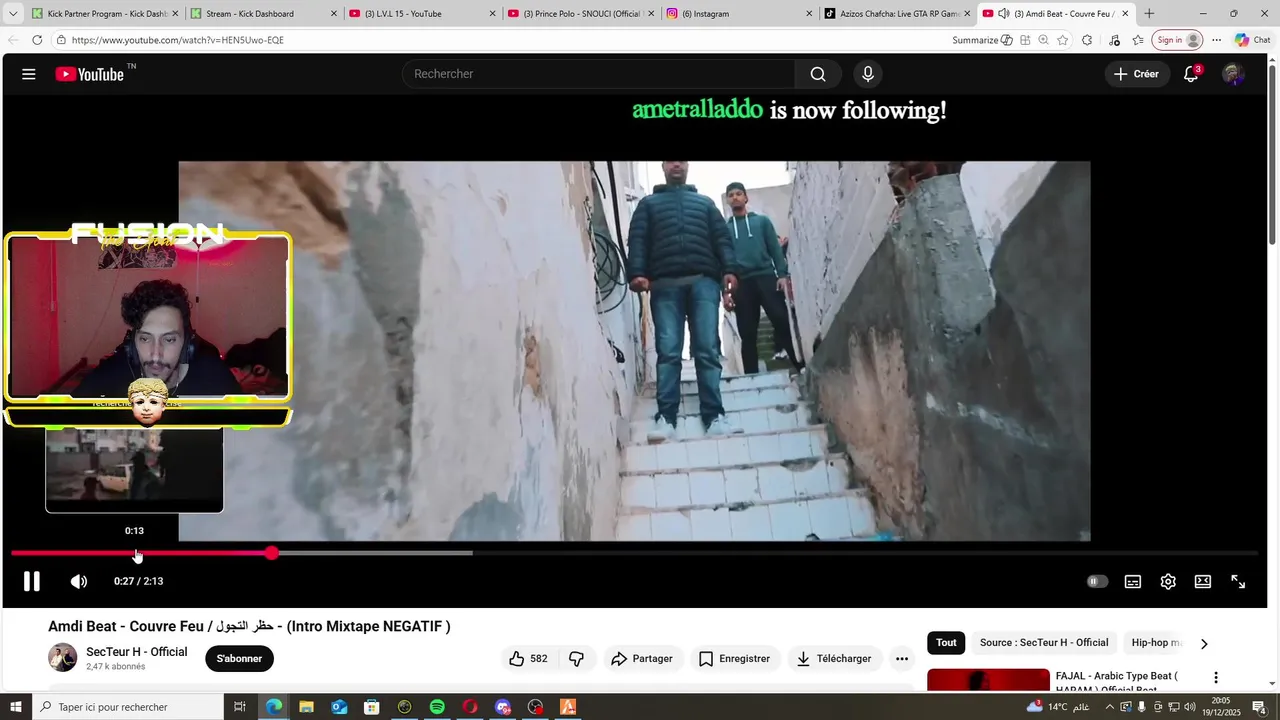
Task: Click the SecTeur H channel avatar
Action: [63, 658]
